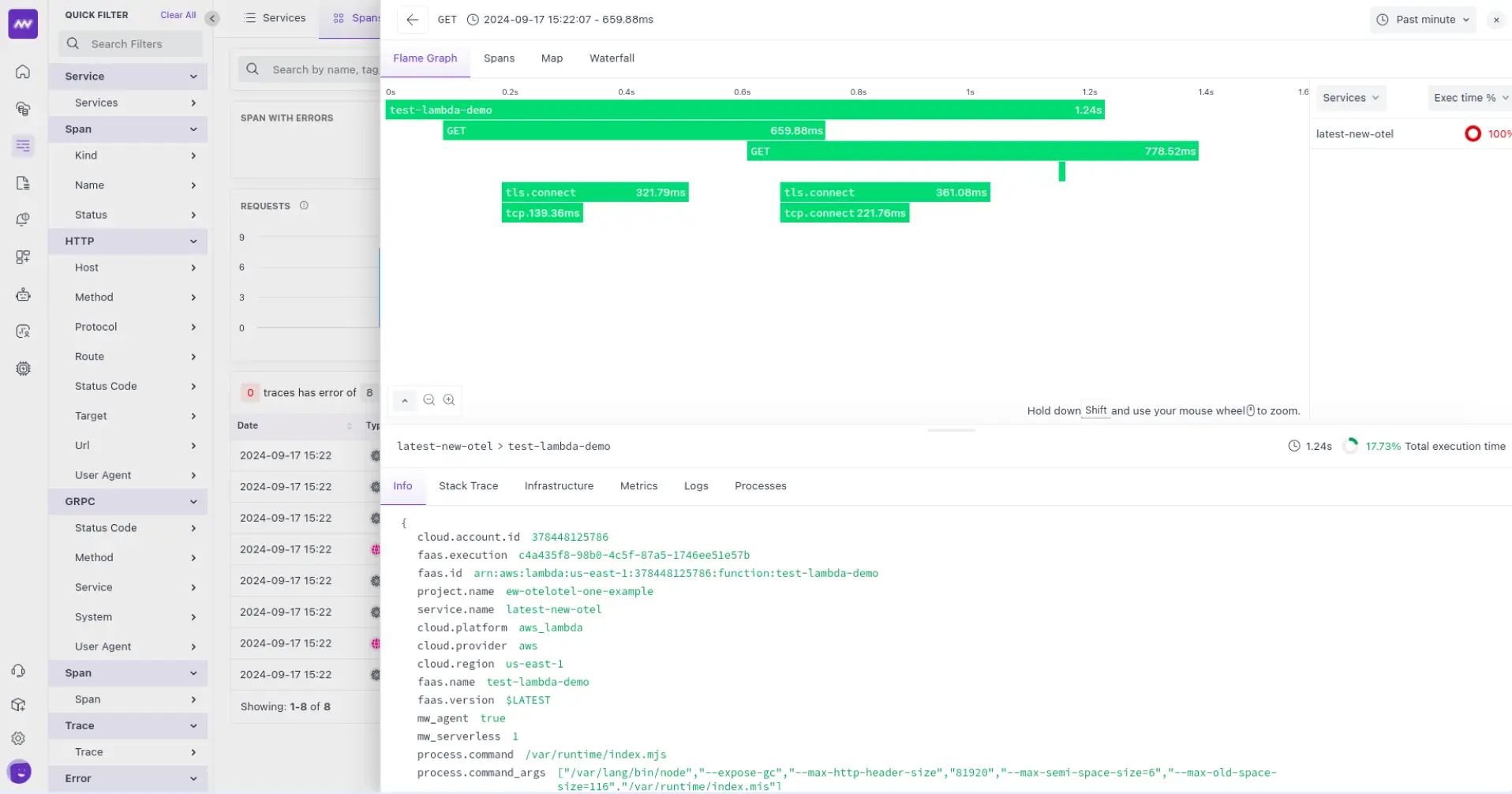1512x794 pixels.
Task: Open the Home icon in the sidebar
Action: (x=23, y=71)
